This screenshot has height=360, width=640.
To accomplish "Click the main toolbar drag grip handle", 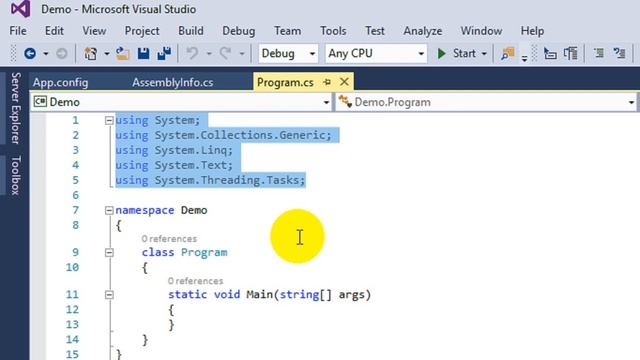I will tap(13, 53).
